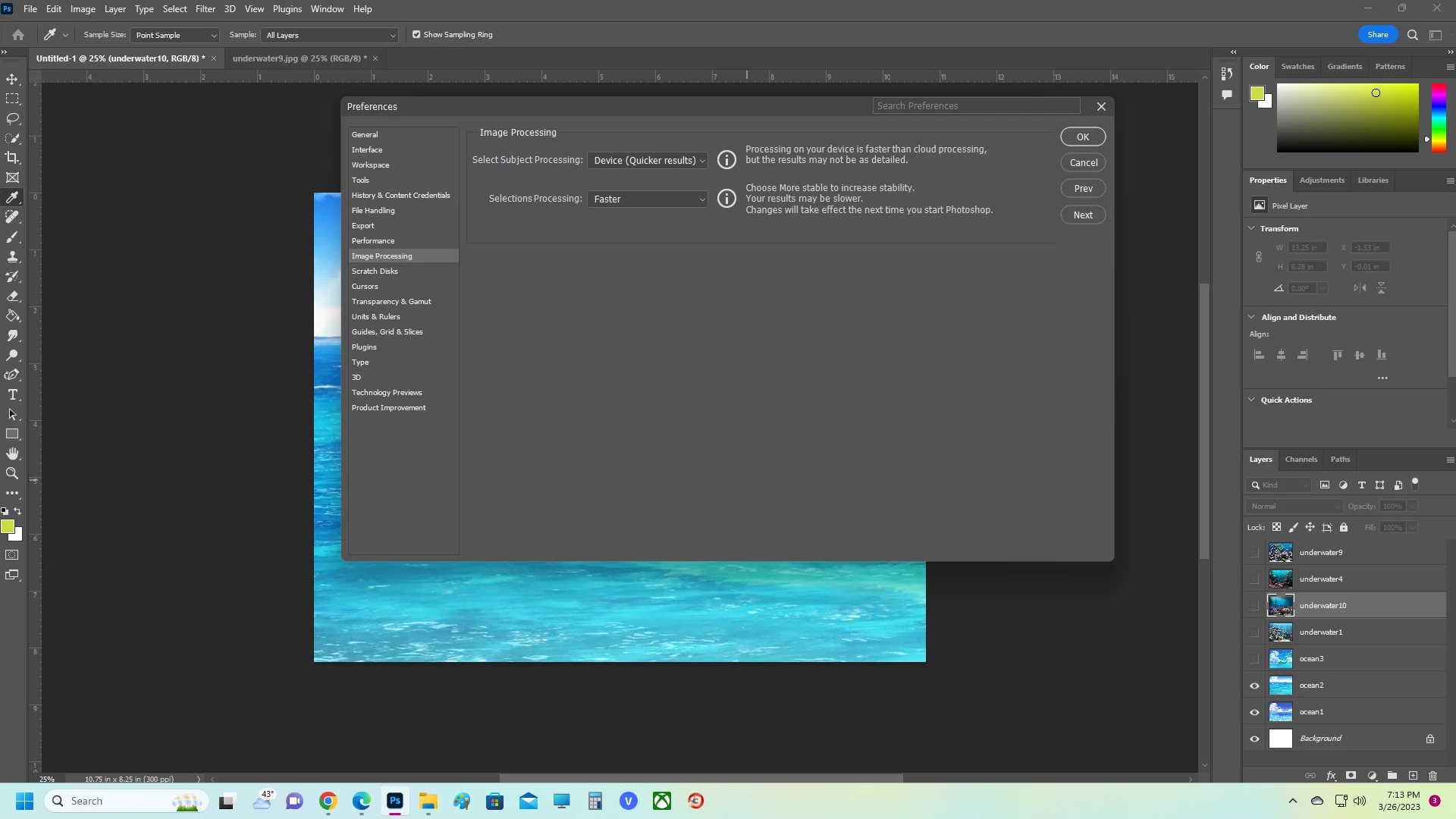Click the Search Preferences field
The width and height of the screenshot is (1456, 819).
(x=975, y=105)
